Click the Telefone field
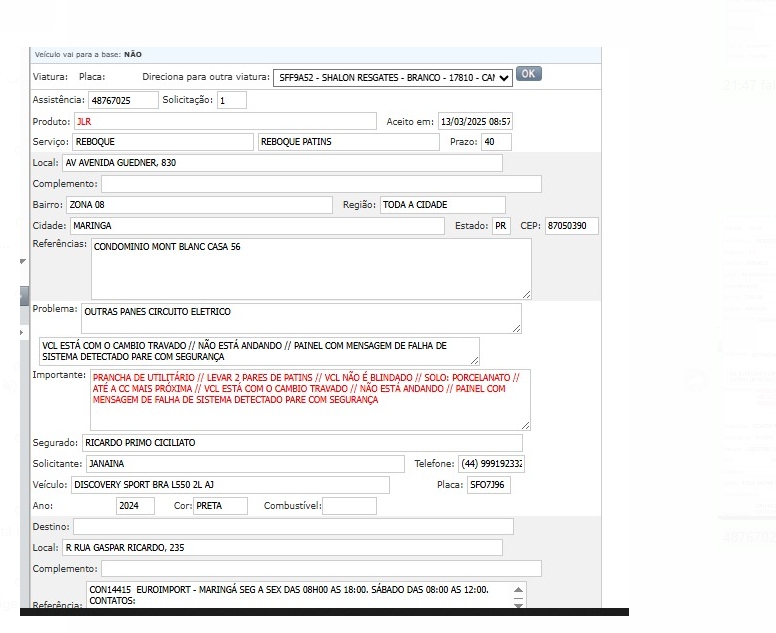 pos(491,464)
